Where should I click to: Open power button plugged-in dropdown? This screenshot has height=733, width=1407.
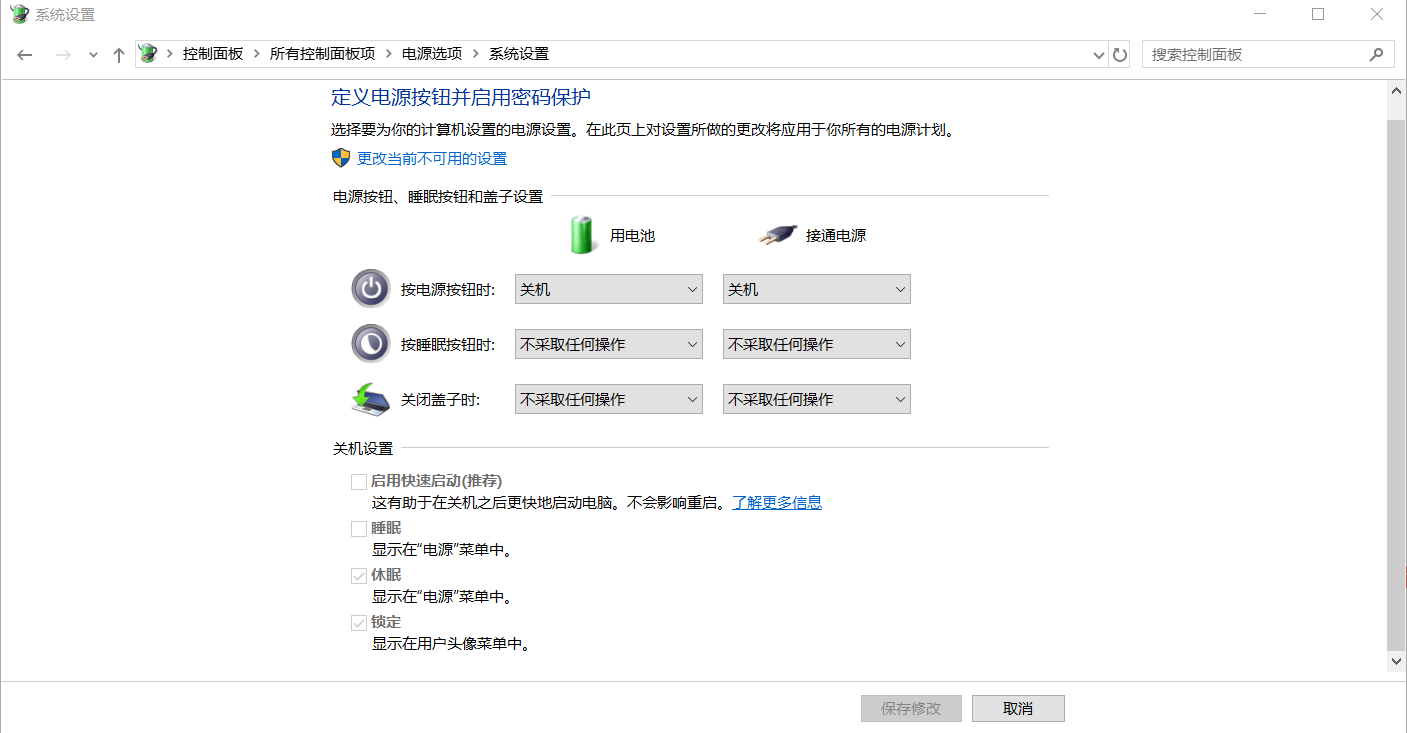pos(817,289)
